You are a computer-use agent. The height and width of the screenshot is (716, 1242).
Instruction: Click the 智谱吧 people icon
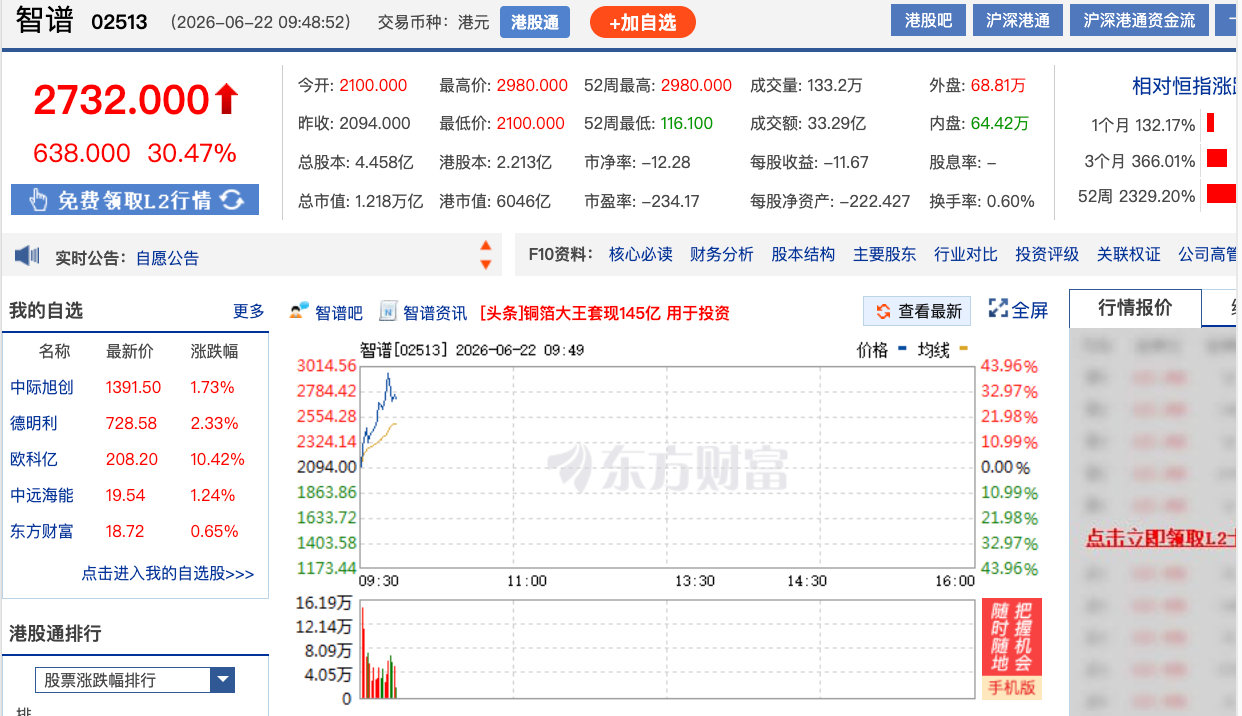299,312
